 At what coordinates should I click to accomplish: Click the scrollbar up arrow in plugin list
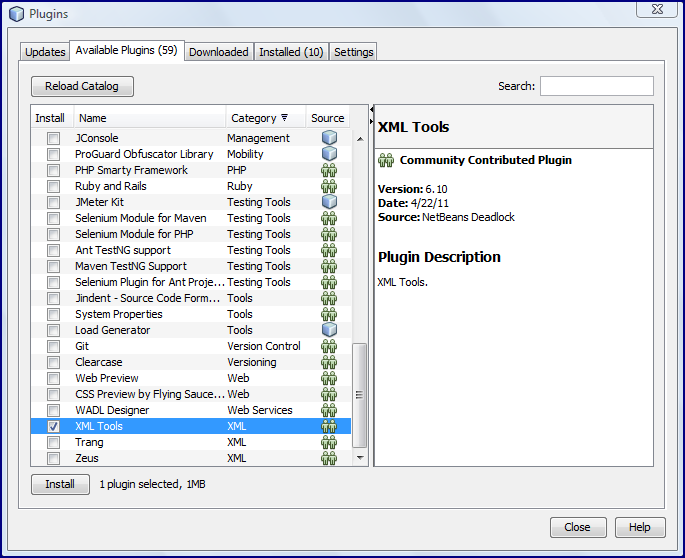click(x=360, y=139)
